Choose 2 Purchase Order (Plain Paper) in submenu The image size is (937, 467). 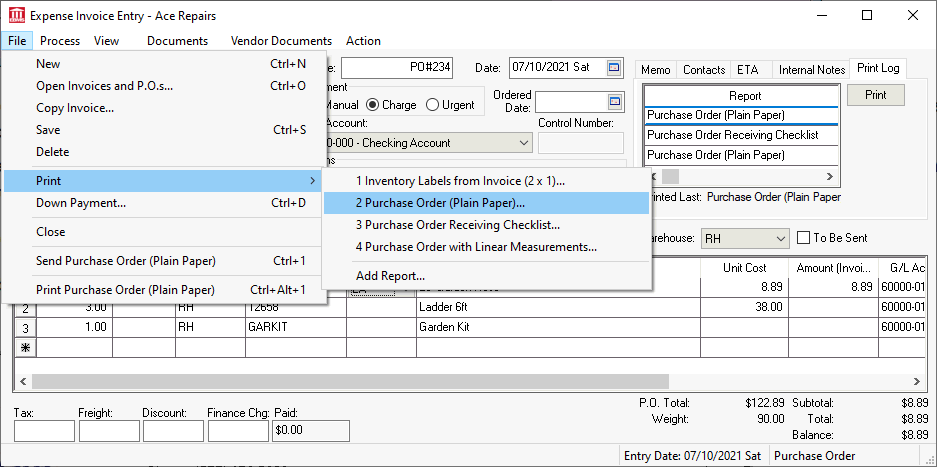pyautogui.click(x=486, y=203)
